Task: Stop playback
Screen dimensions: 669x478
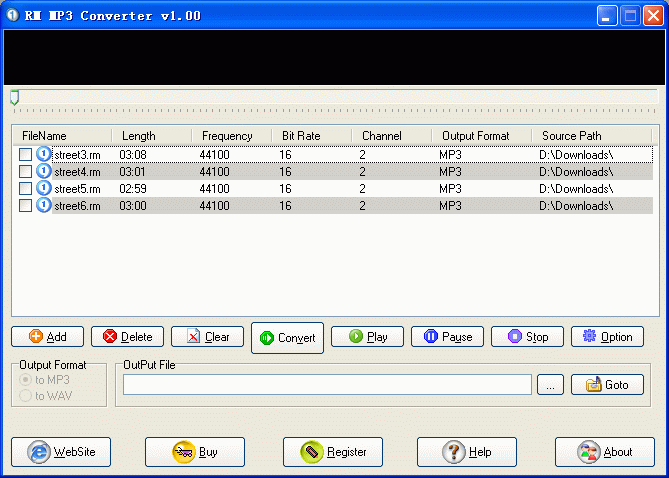Action: (527, 337)
